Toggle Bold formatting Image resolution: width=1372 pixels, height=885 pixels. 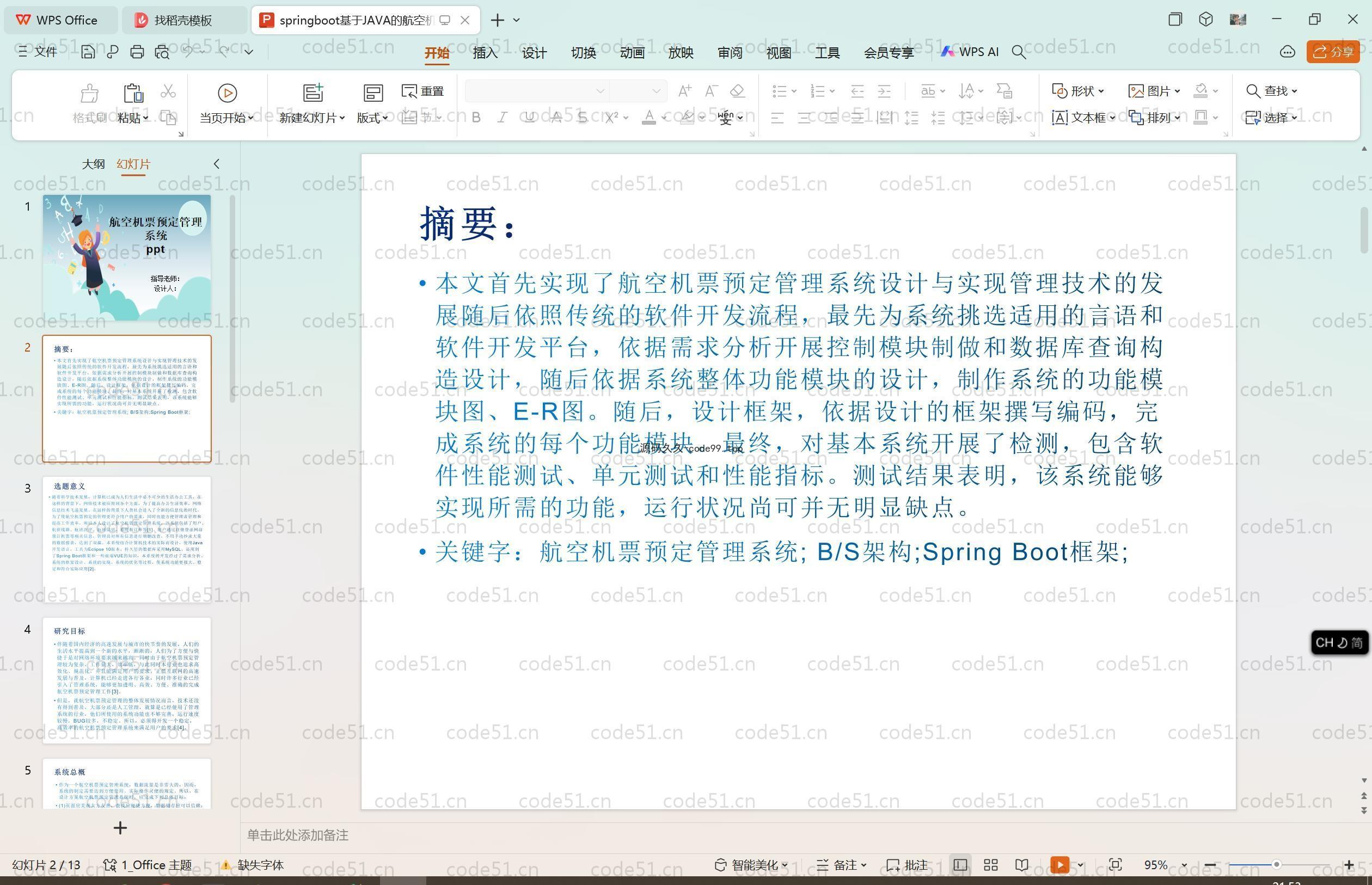pos(476,118)
